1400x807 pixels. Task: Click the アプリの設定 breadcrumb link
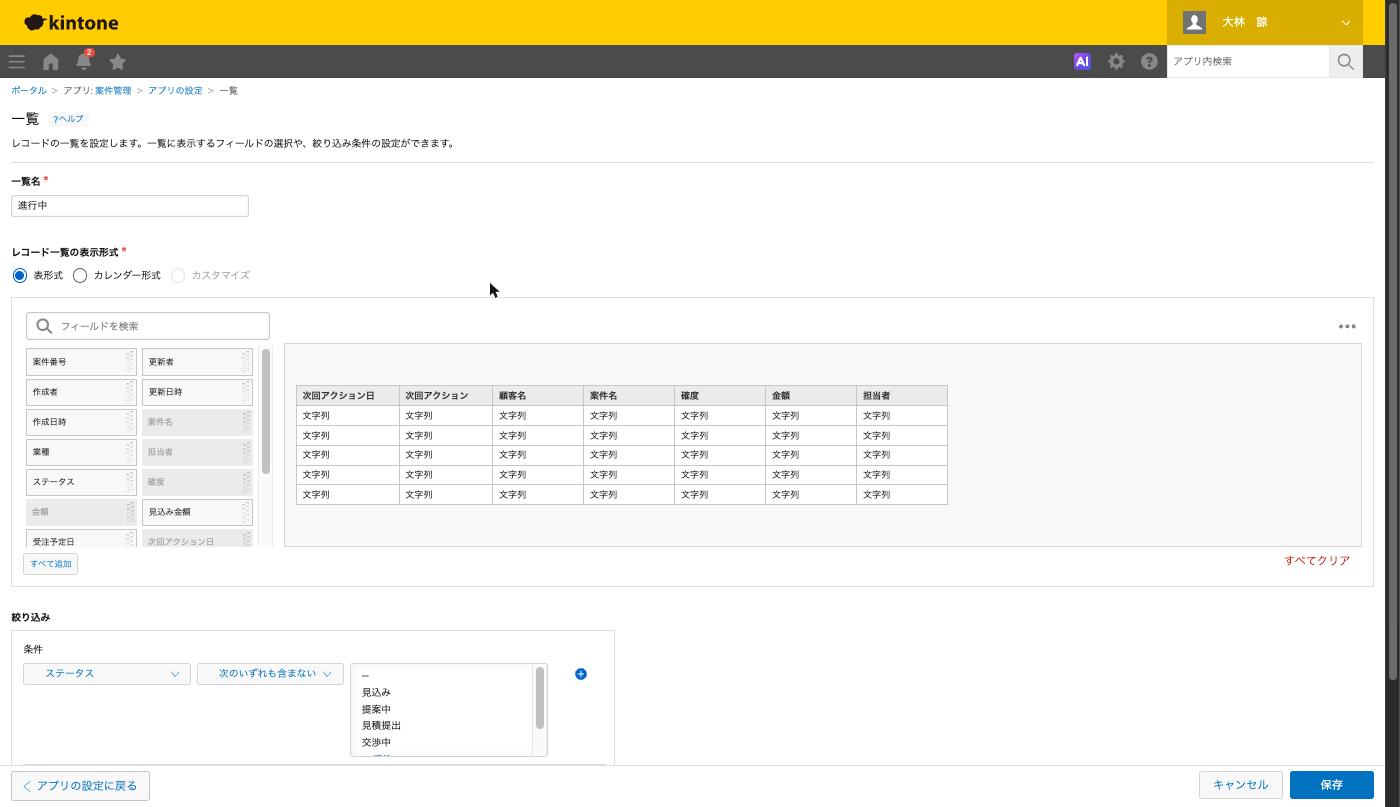coord(175,91)
